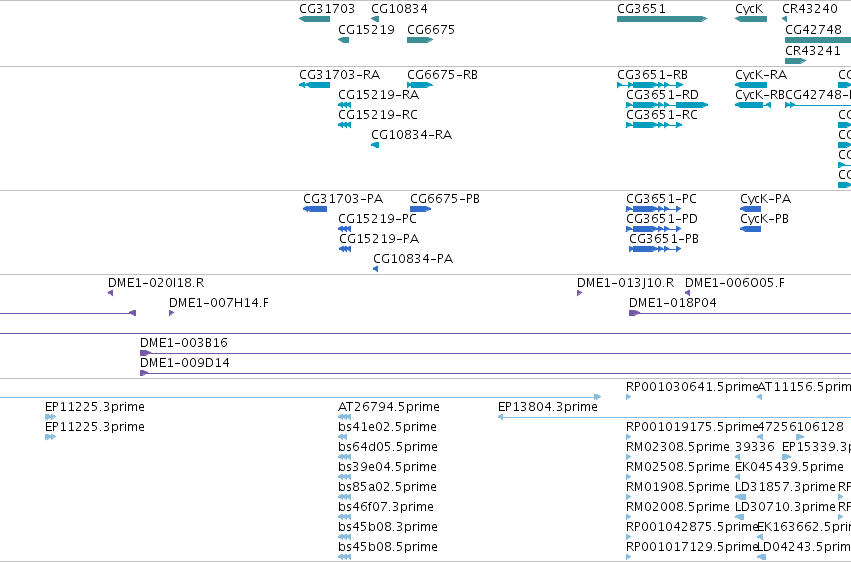The image size is (851, 562).
Task: Select the DME1-018P04 clone label
Action: (x=672, y=303)
